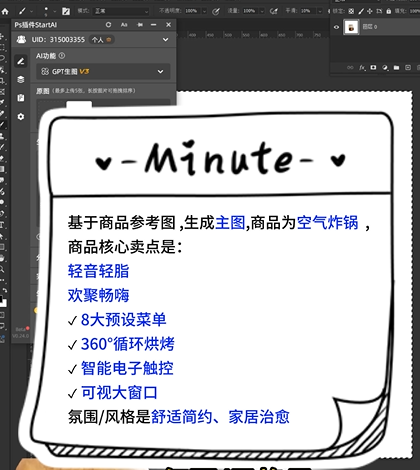Click the smoothing 10% value field
The height and width of the screenshot is (470, 420).
(307, 11)
